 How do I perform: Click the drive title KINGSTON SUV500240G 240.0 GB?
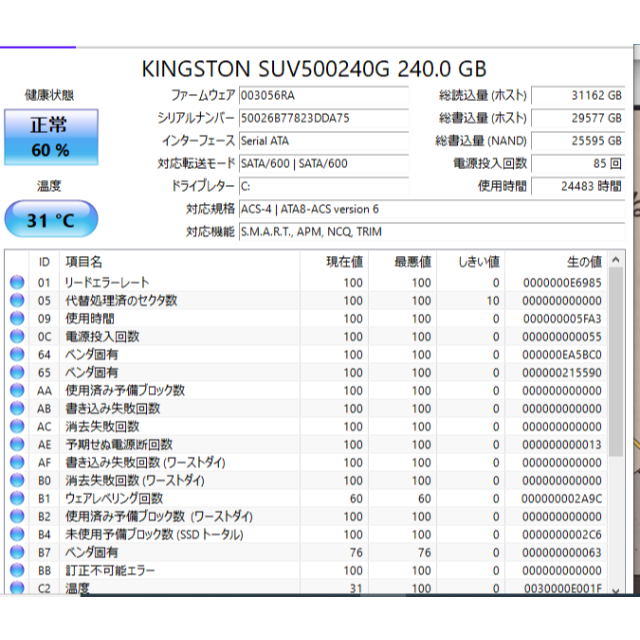(314, 69)
